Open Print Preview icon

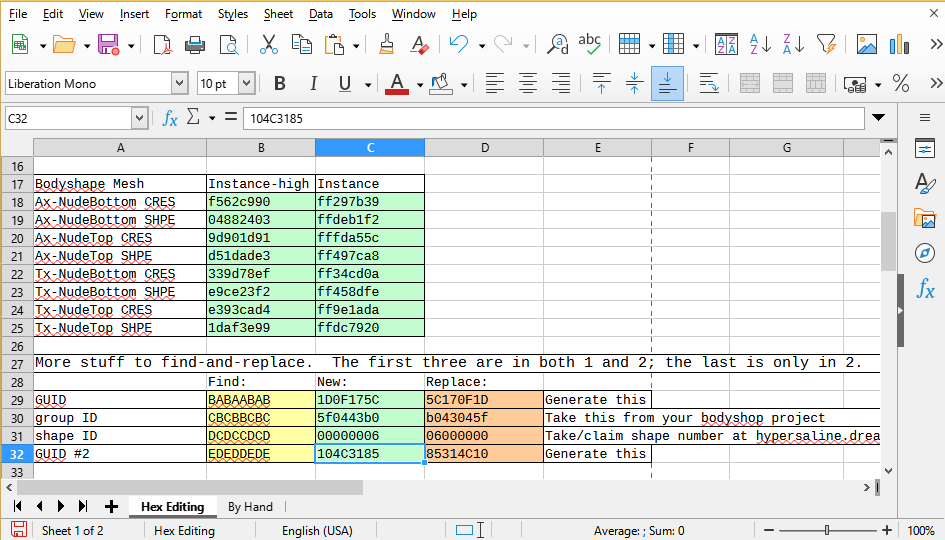coord(228,45)
